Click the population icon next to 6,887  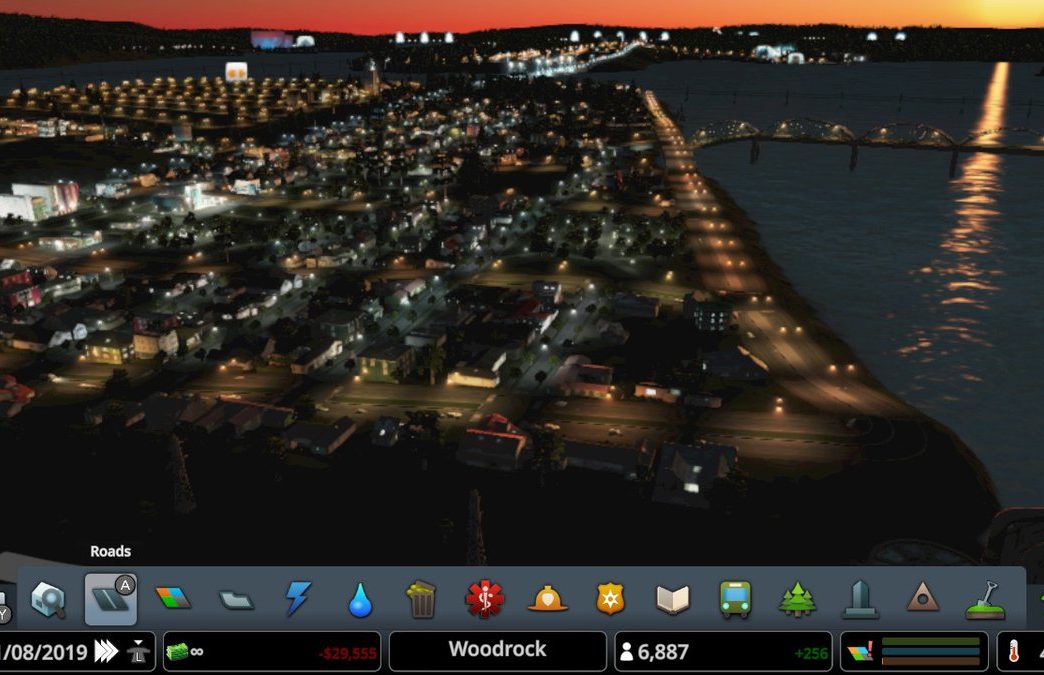(x=626, y=652)
